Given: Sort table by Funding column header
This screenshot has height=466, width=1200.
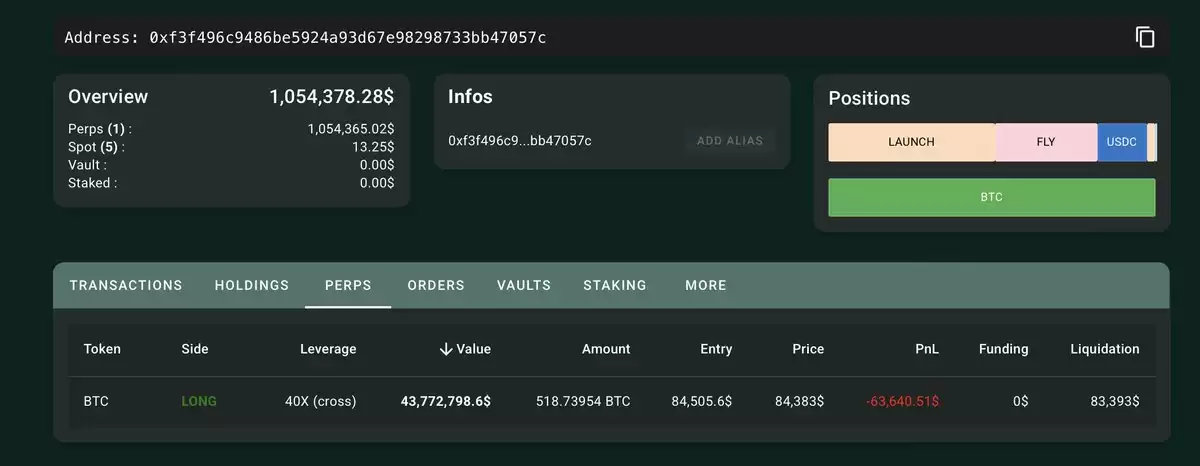Looking at the screenshot, I should pos(1003,349).
